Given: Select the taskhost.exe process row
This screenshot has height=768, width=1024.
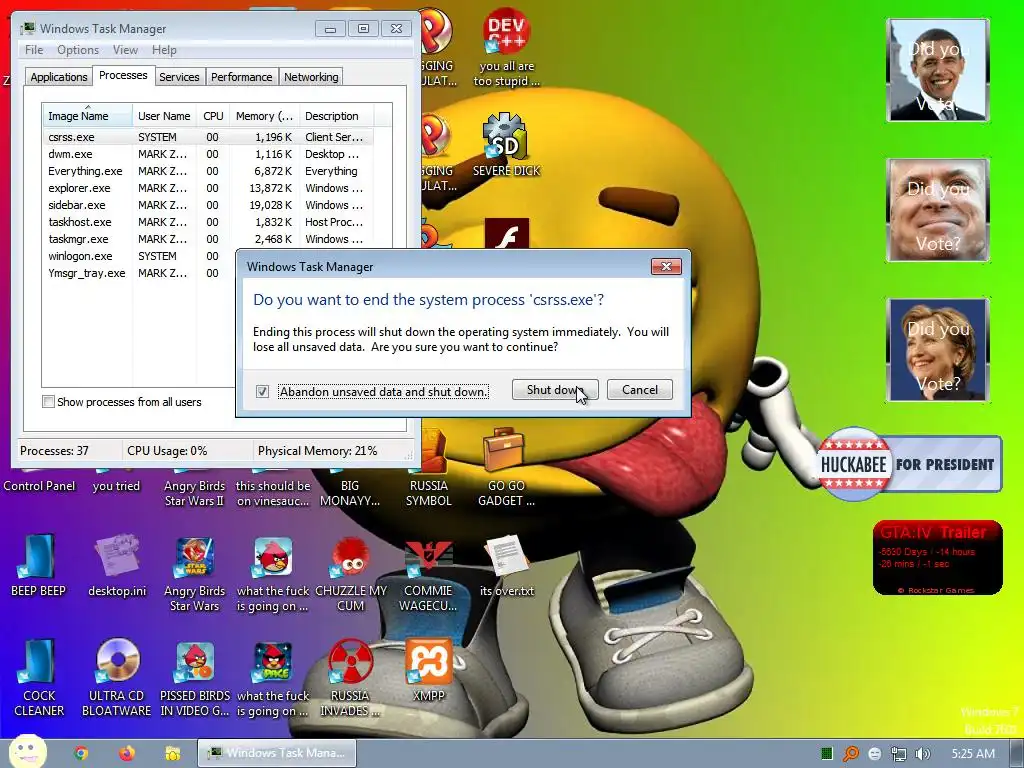Looking at the screenshot, I should pyautogui.click(x=208, y=222).
